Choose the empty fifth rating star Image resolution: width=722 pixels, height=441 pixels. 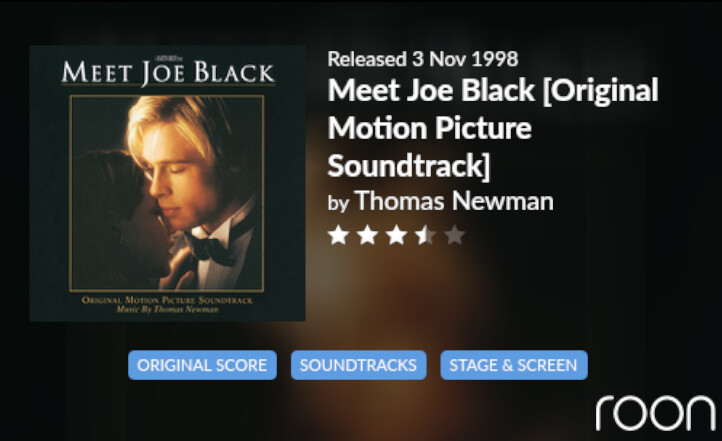click(455, 236)
